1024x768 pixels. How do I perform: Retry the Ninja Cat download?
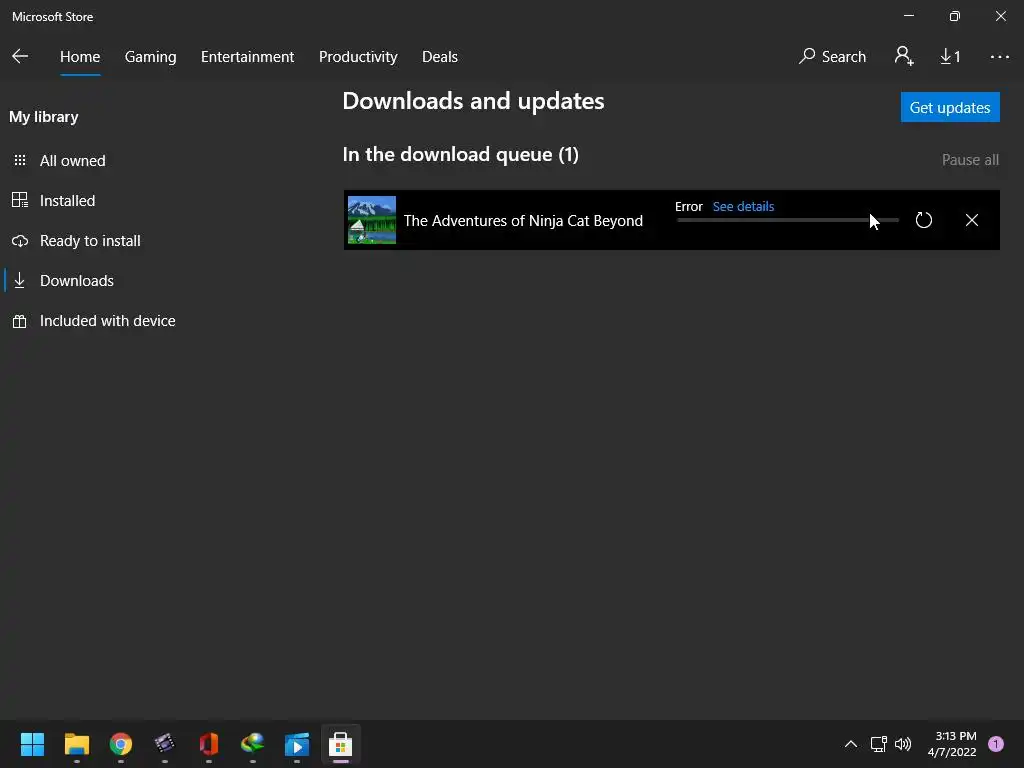coord(923,220)
